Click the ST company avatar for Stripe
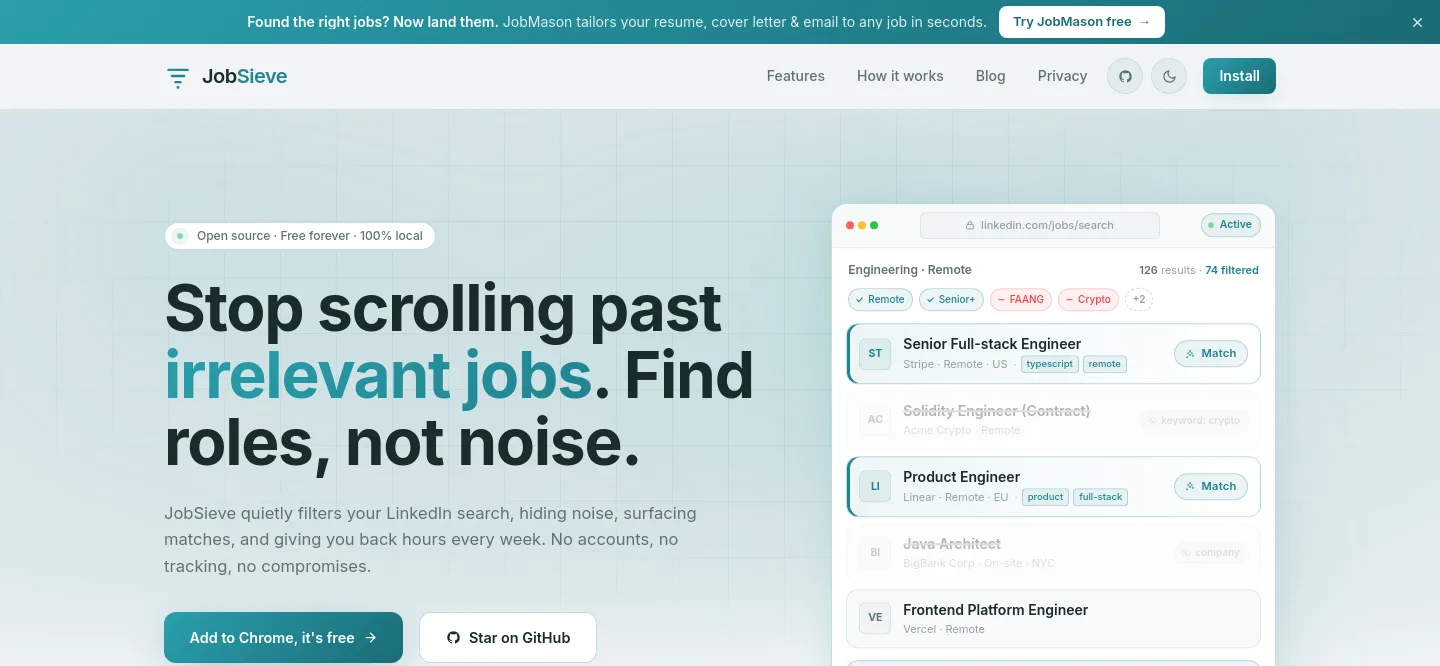Image resolution: width=1440 pixels, height=666 pixels. (875, 353)
